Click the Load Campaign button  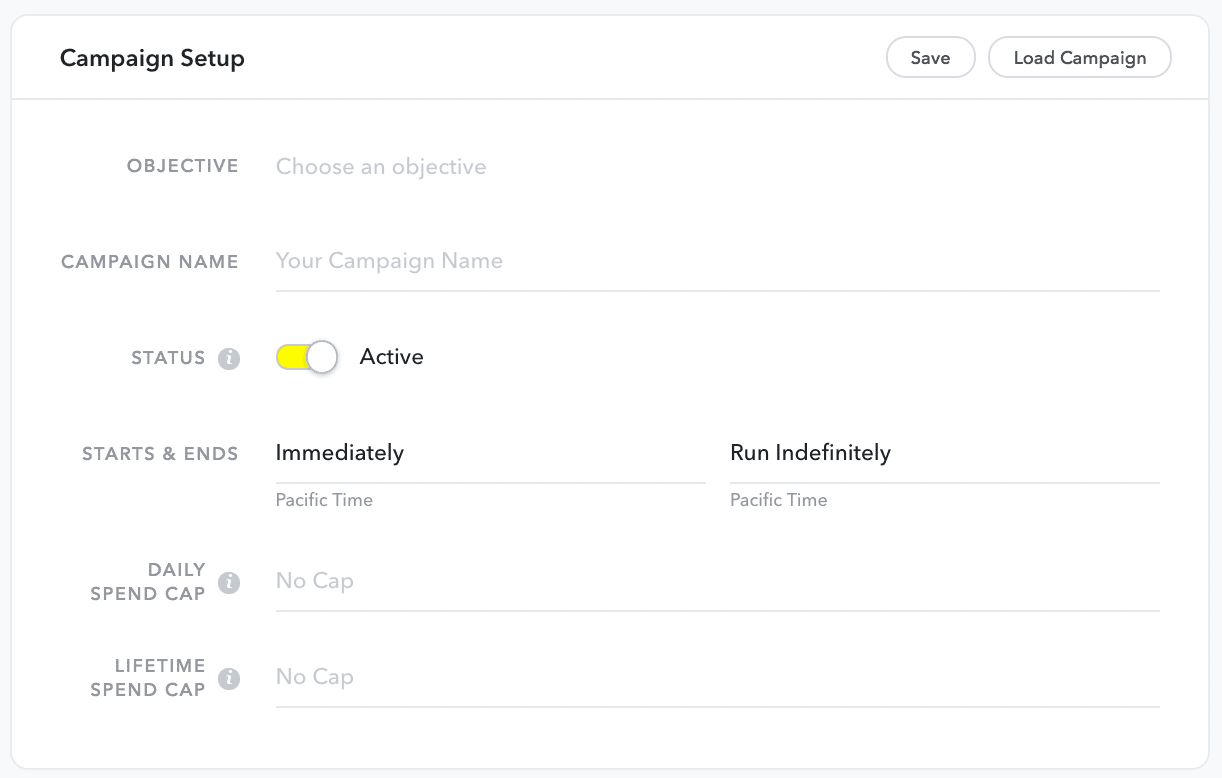tap(1080, 57)
